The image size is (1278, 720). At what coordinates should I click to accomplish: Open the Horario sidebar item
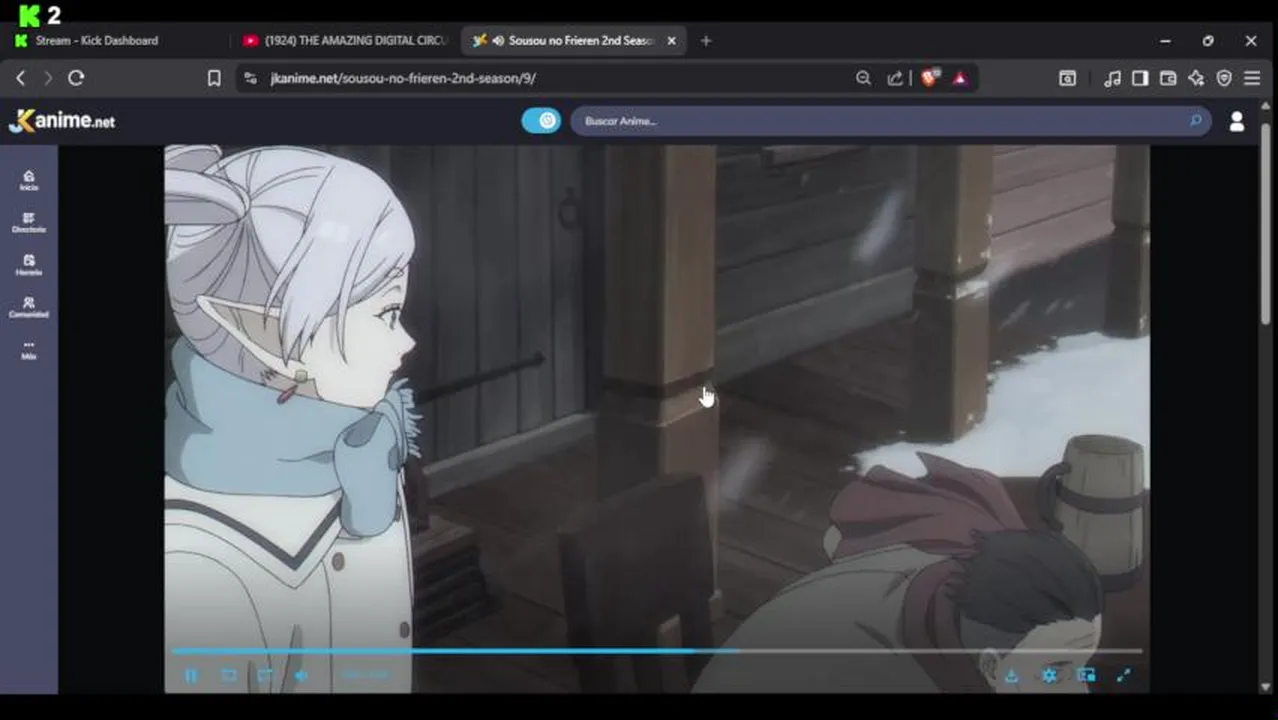point(29,265)
